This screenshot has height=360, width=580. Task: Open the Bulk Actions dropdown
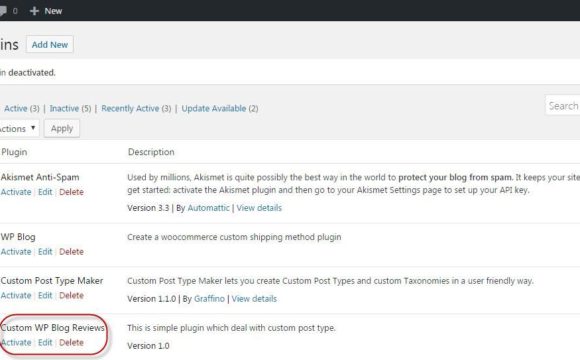[x=18, y=128]
